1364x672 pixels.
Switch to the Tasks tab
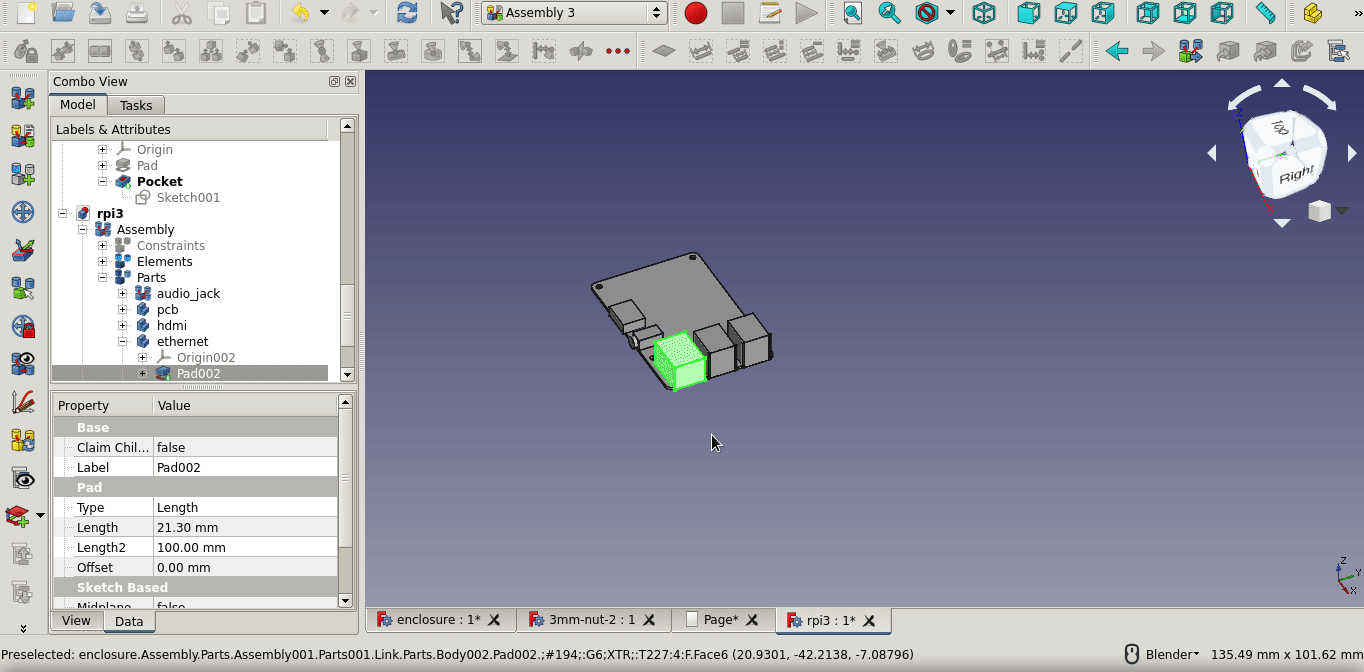click(136, 104)
